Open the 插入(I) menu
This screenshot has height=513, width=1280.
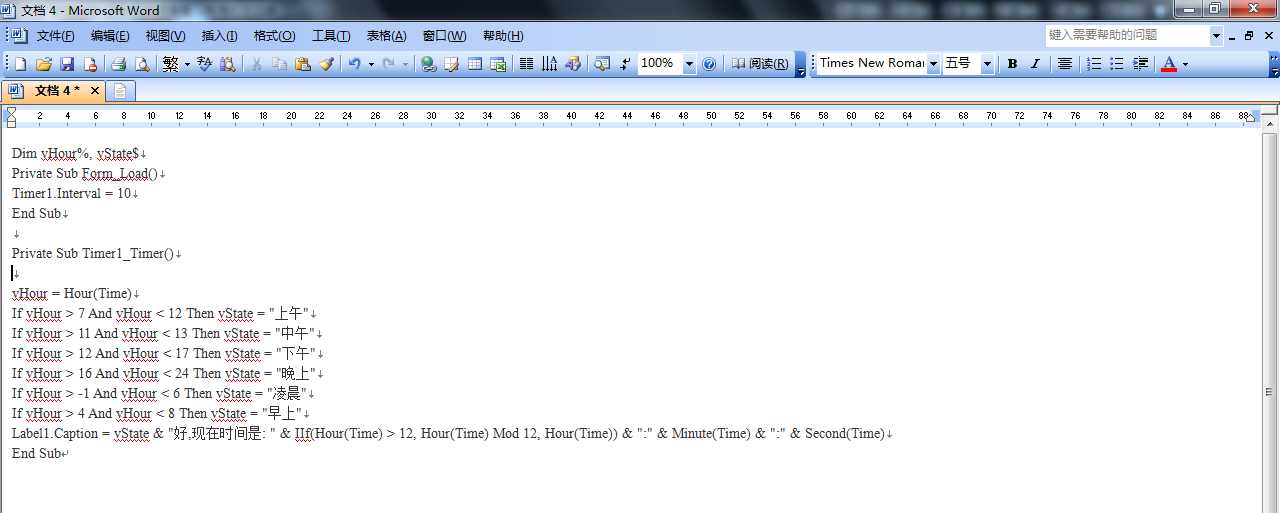[219, 35]
